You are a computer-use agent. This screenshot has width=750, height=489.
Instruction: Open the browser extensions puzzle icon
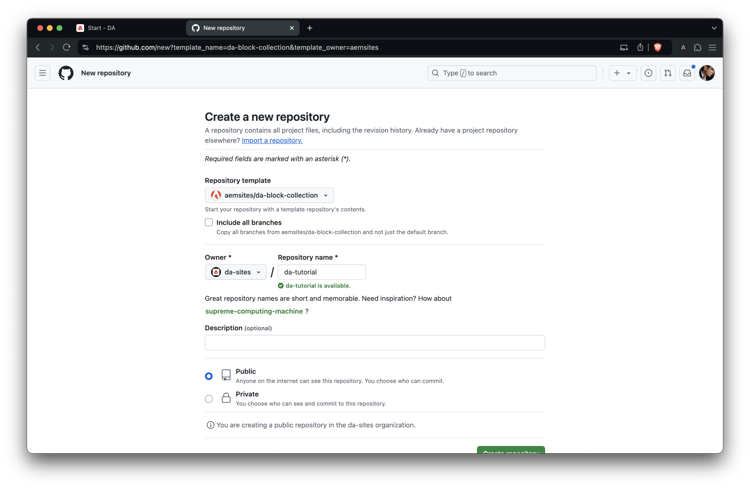point(697,47)
